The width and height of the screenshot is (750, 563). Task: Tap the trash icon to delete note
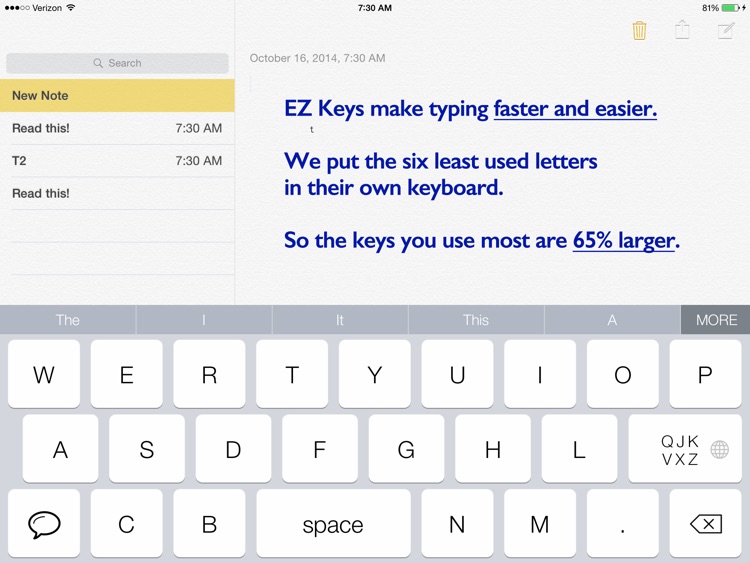click(x=639, y=31)
